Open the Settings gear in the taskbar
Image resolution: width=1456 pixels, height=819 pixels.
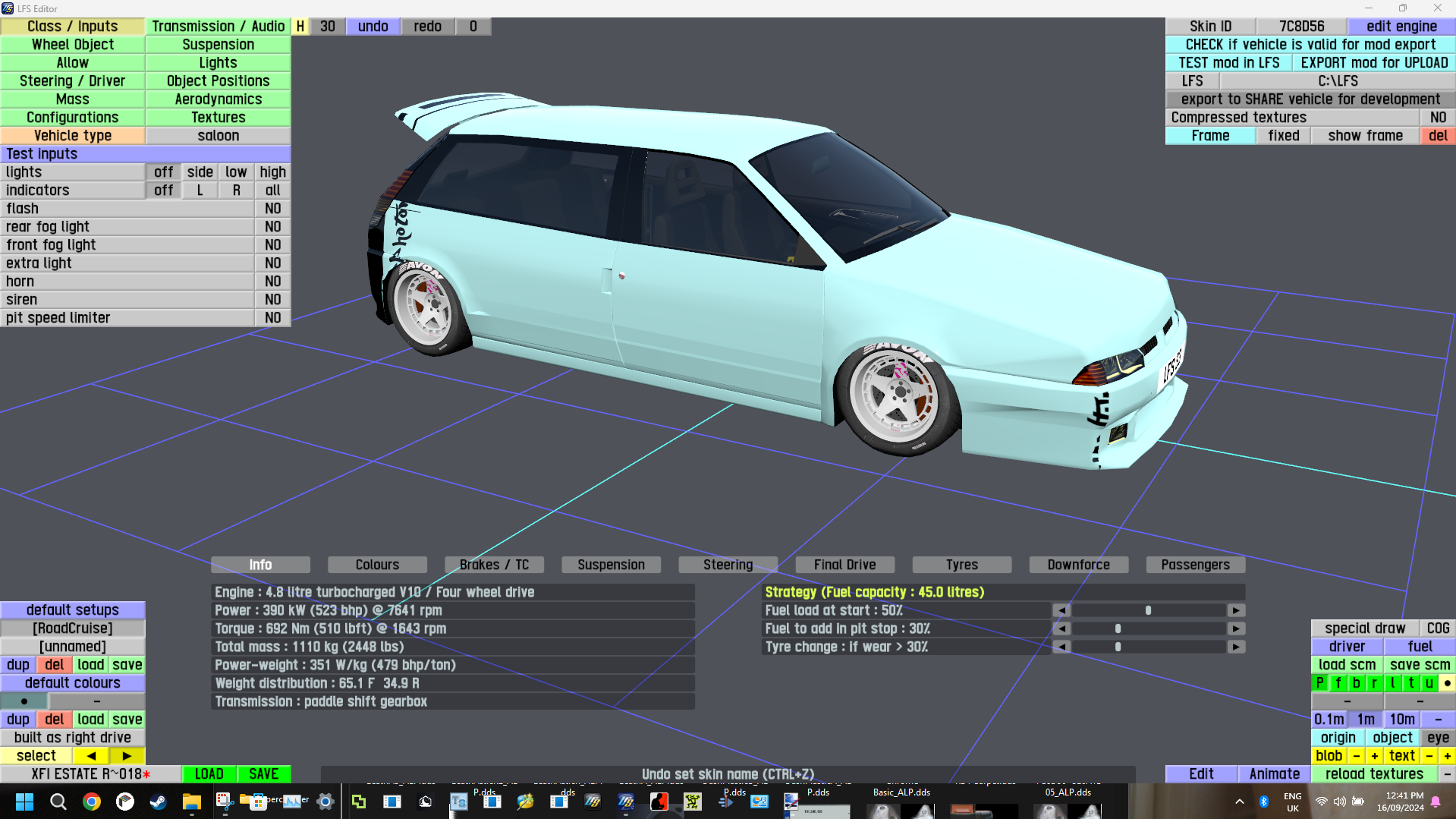(325, 802)
